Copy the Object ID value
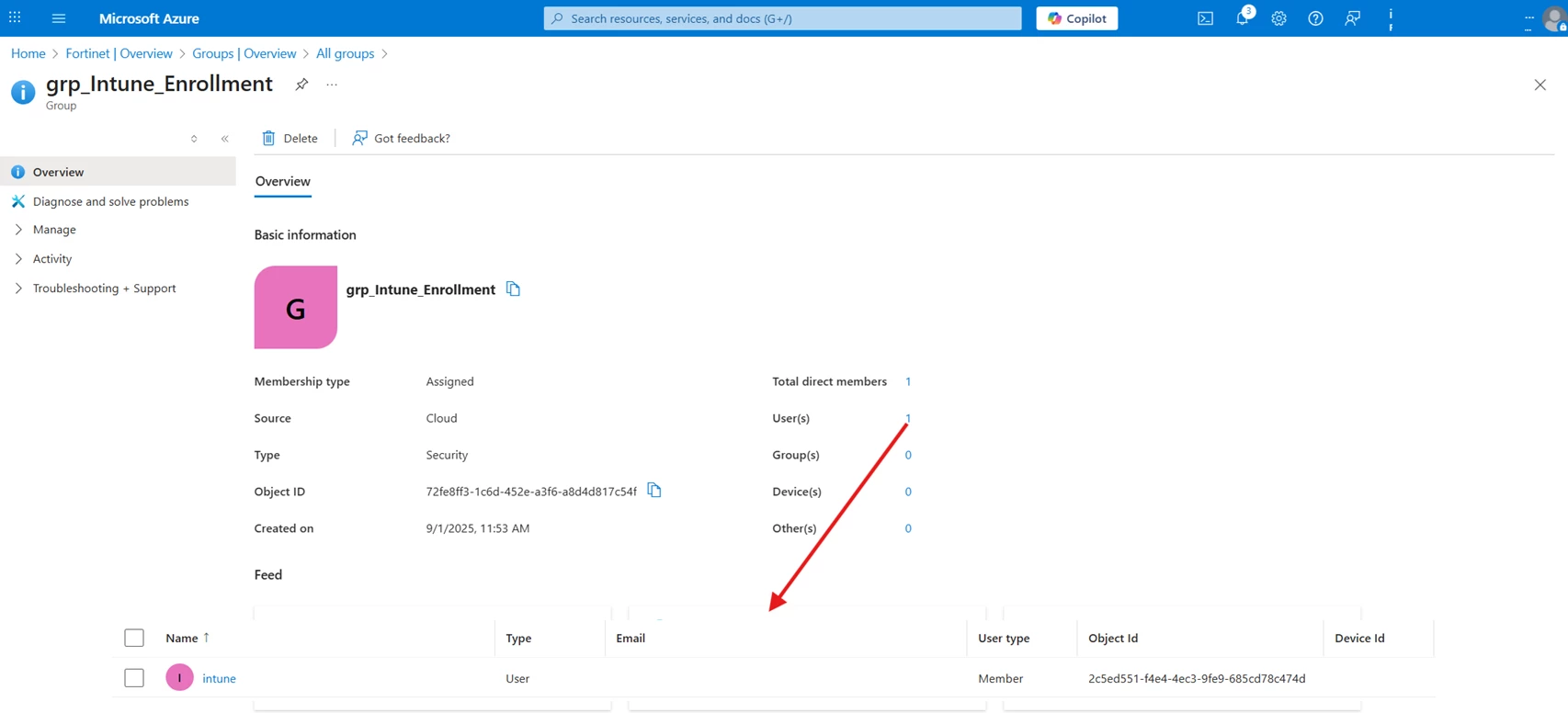Screen dimensions: 1568x713 point(653,491)
